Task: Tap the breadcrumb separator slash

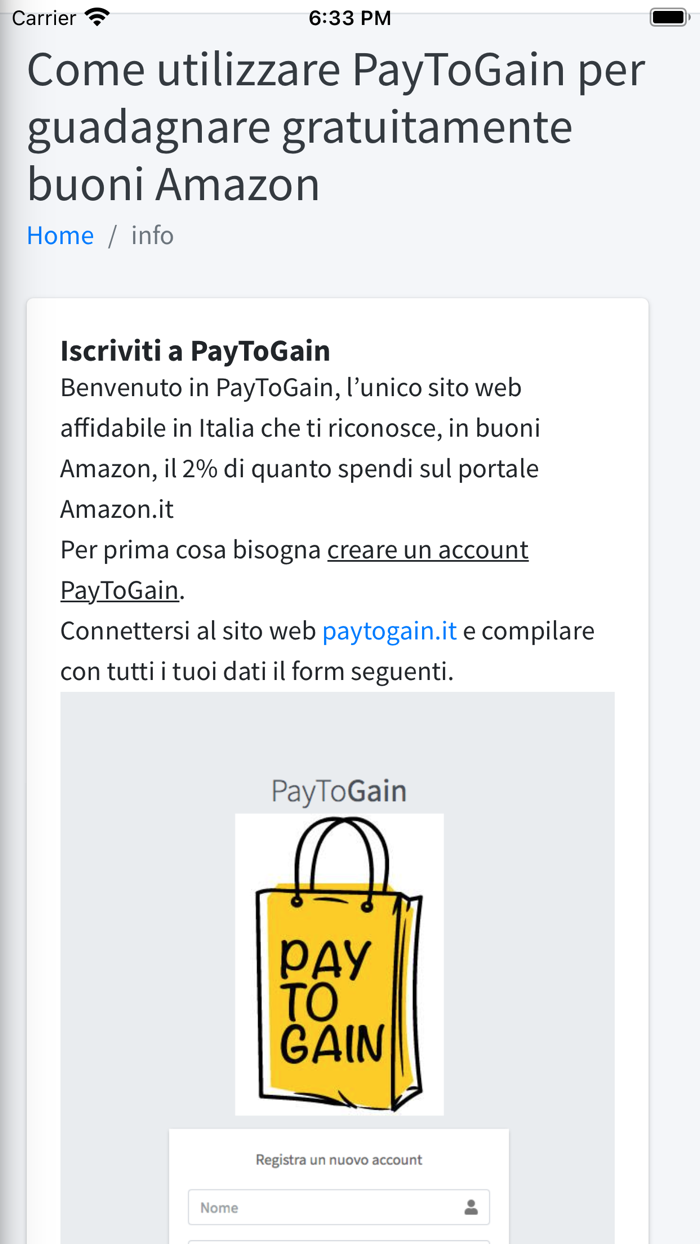Action: click(113, 234)
